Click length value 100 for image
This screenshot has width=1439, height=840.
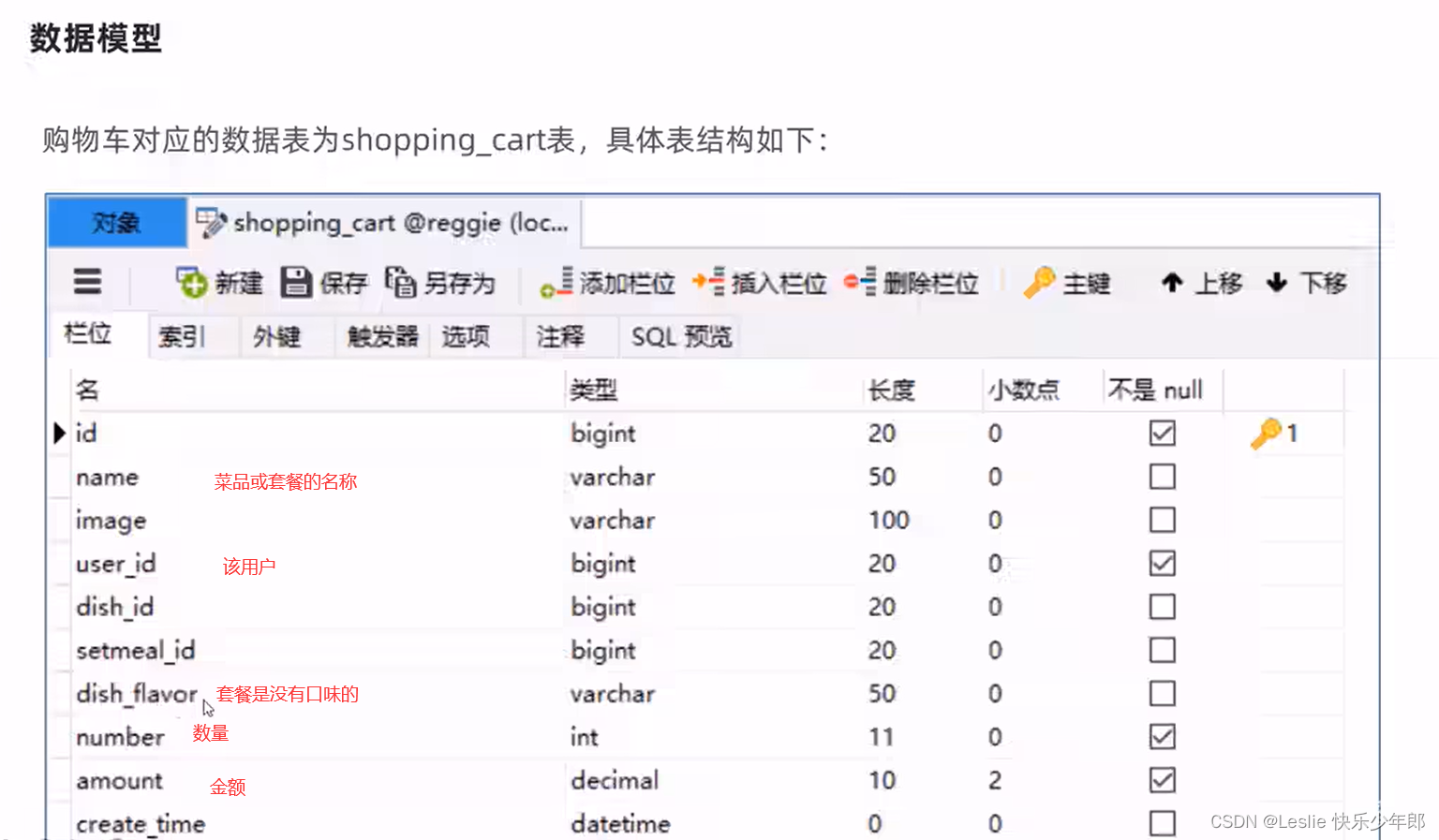coord(888,520)
